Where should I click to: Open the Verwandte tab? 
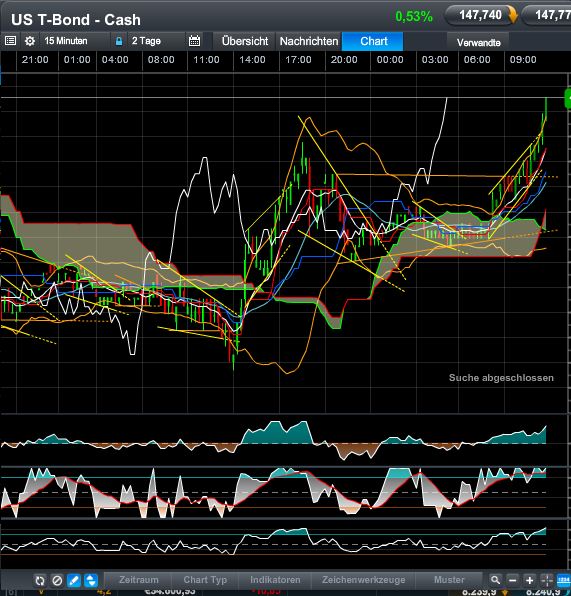tap(478, 42)
